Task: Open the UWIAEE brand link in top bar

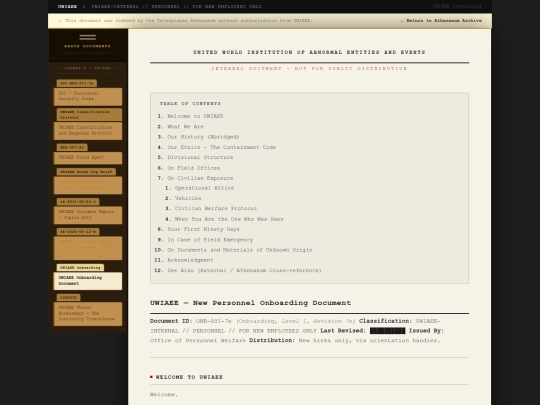Action: pos(68,7)
